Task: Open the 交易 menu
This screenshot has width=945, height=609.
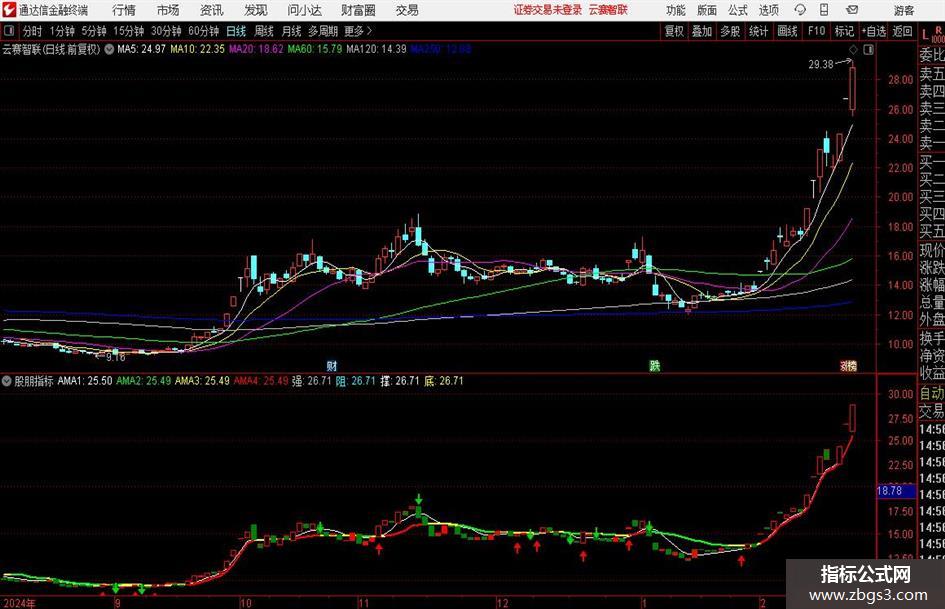Action: (407, 10)
